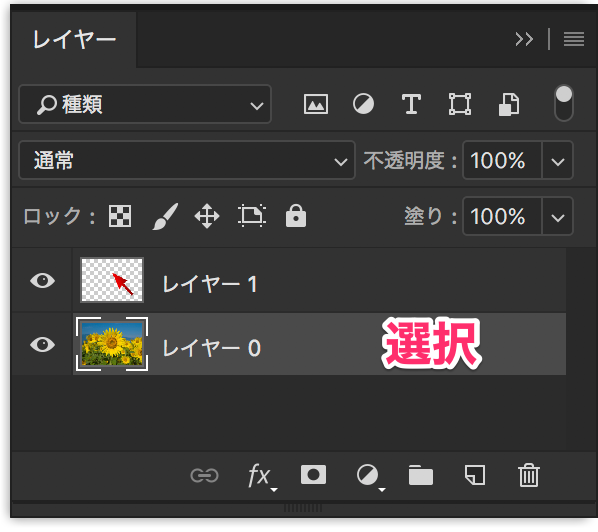
Task: Open the layers panel hamburger menu
Action: tap(574, 39)
